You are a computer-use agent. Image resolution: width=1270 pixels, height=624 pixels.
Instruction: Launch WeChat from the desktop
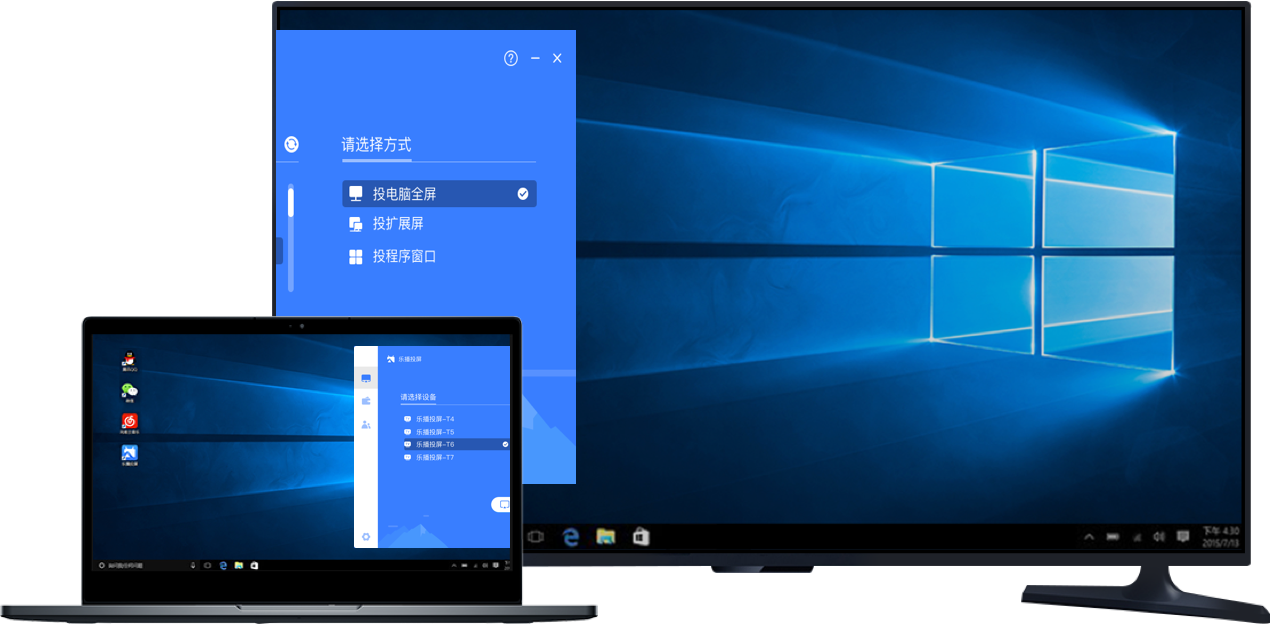click(128, 391)
